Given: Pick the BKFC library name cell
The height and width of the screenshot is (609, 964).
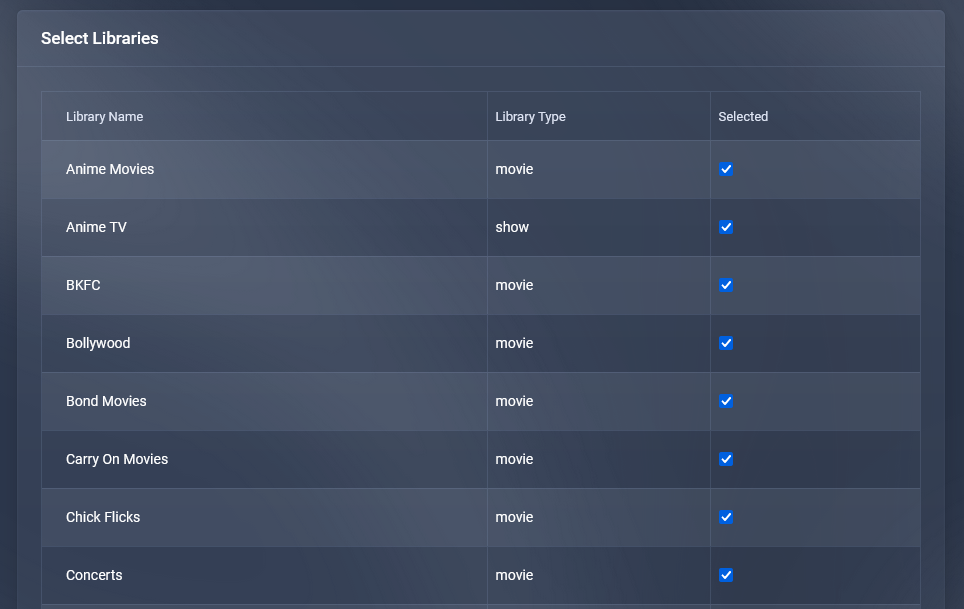Looking at the screenshot, I should (83, 285).
